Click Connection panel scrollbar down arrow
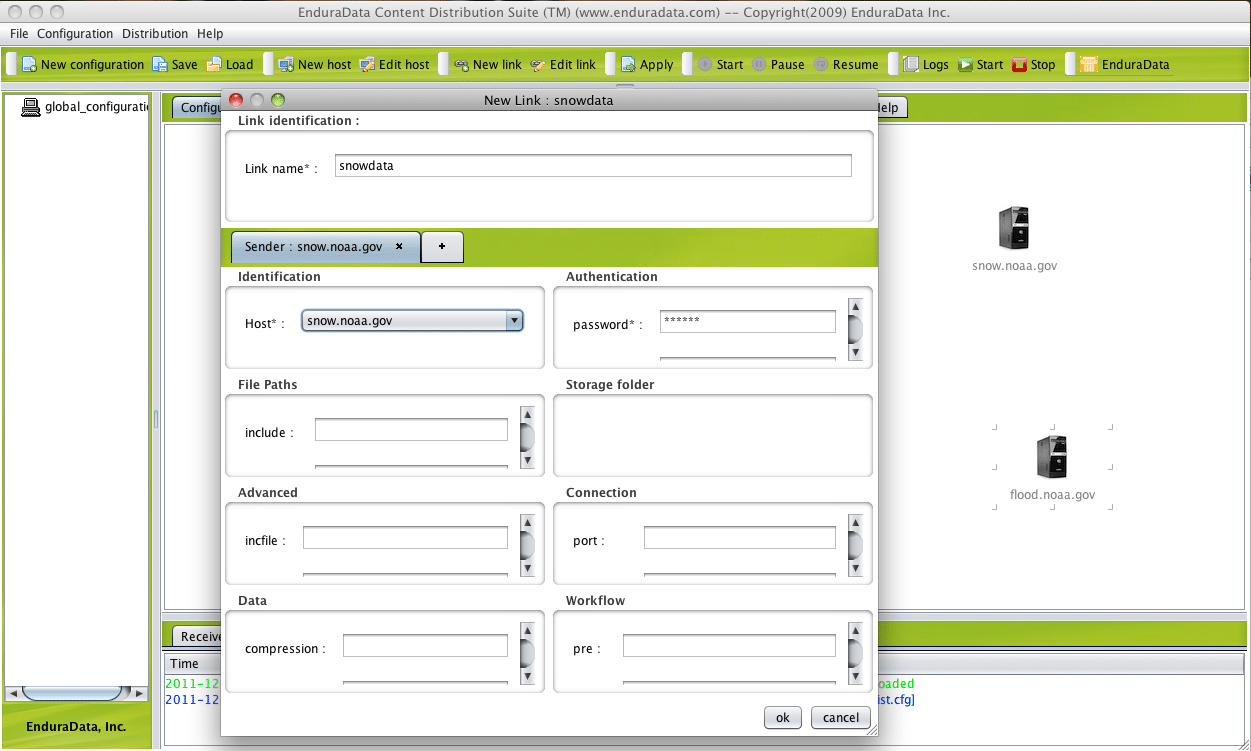1251x751 pixels. [855, 569]
